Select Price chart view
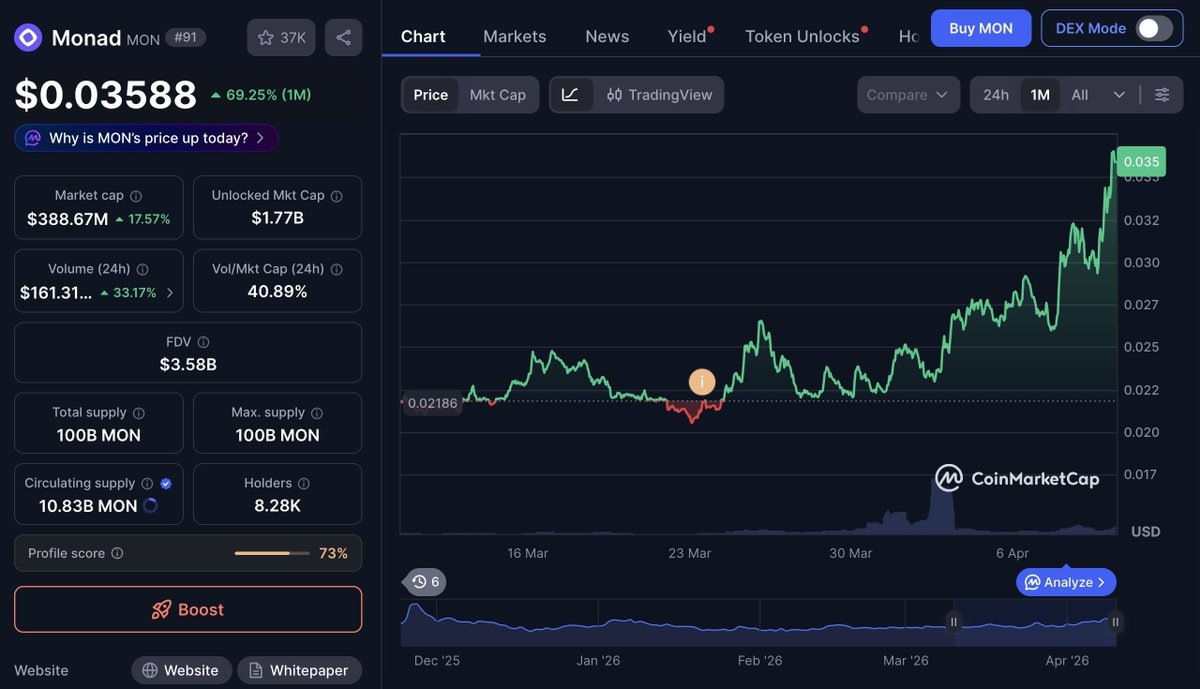This screenshot has height=689, width=1200. pyautogui.click(x=431, y=95)
